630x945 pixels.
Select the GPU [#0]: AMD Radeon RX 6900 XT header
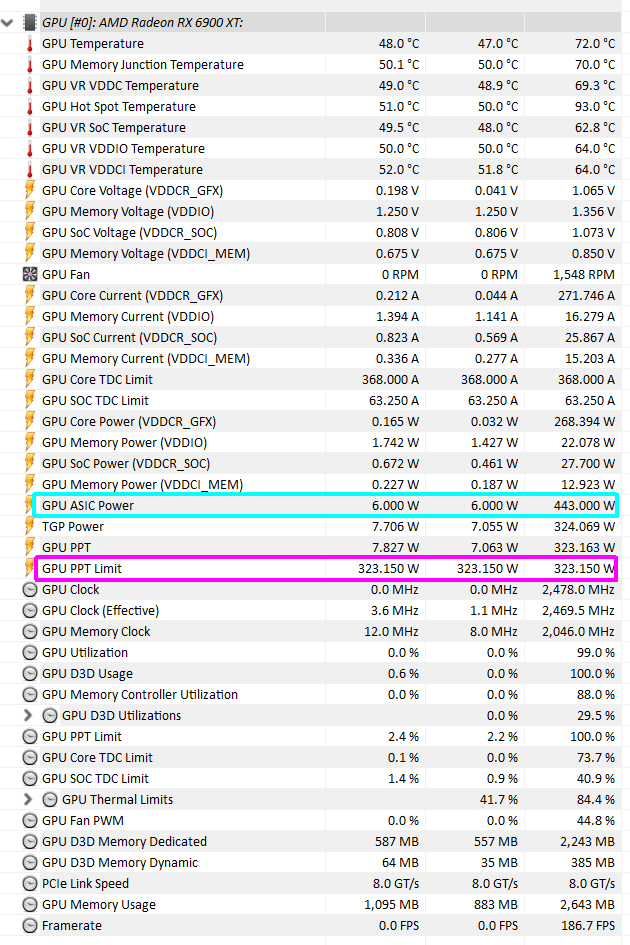(143, 23)
